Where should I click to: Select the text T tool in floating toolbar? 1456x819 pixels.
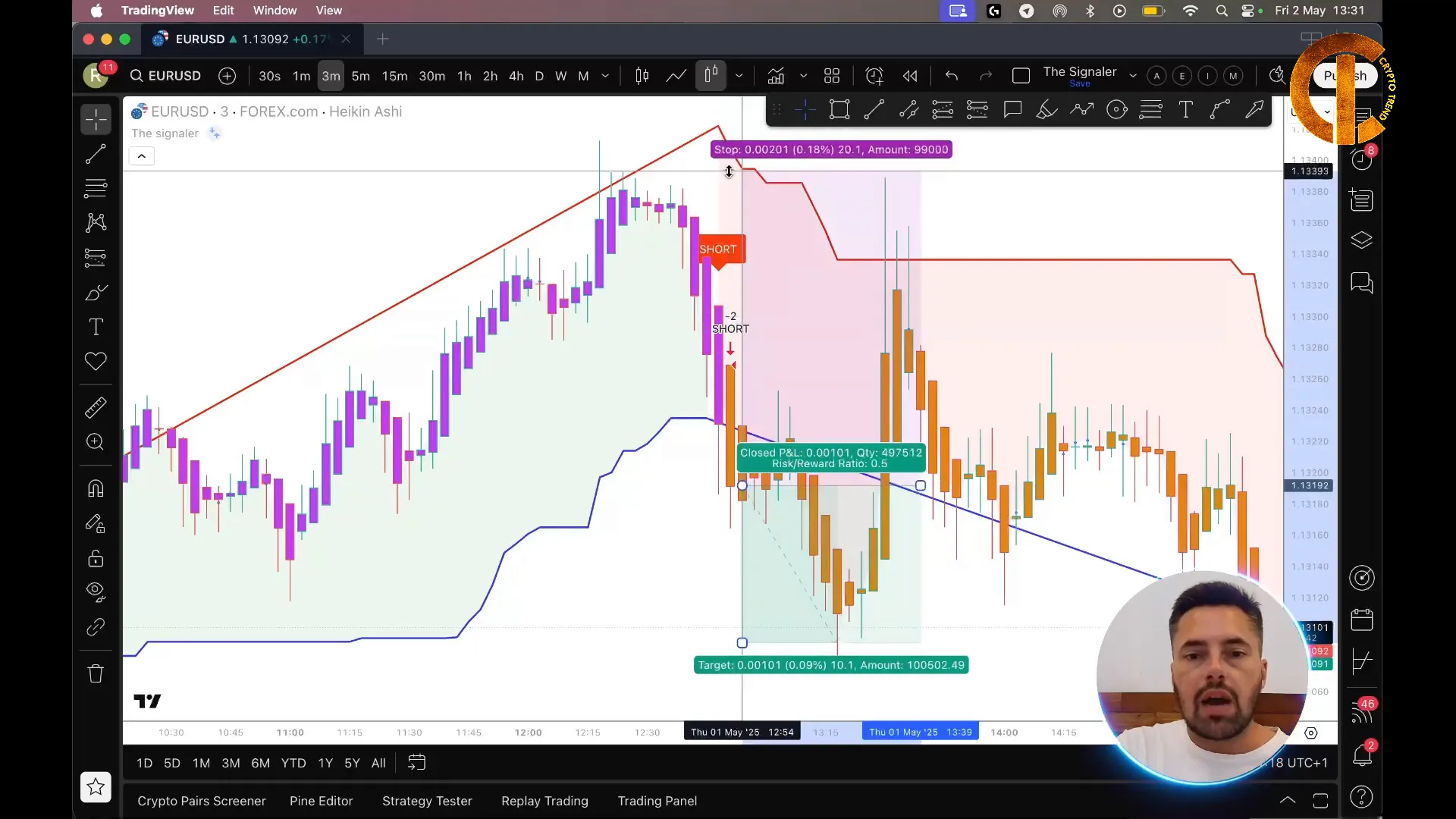coord(1186,110)
